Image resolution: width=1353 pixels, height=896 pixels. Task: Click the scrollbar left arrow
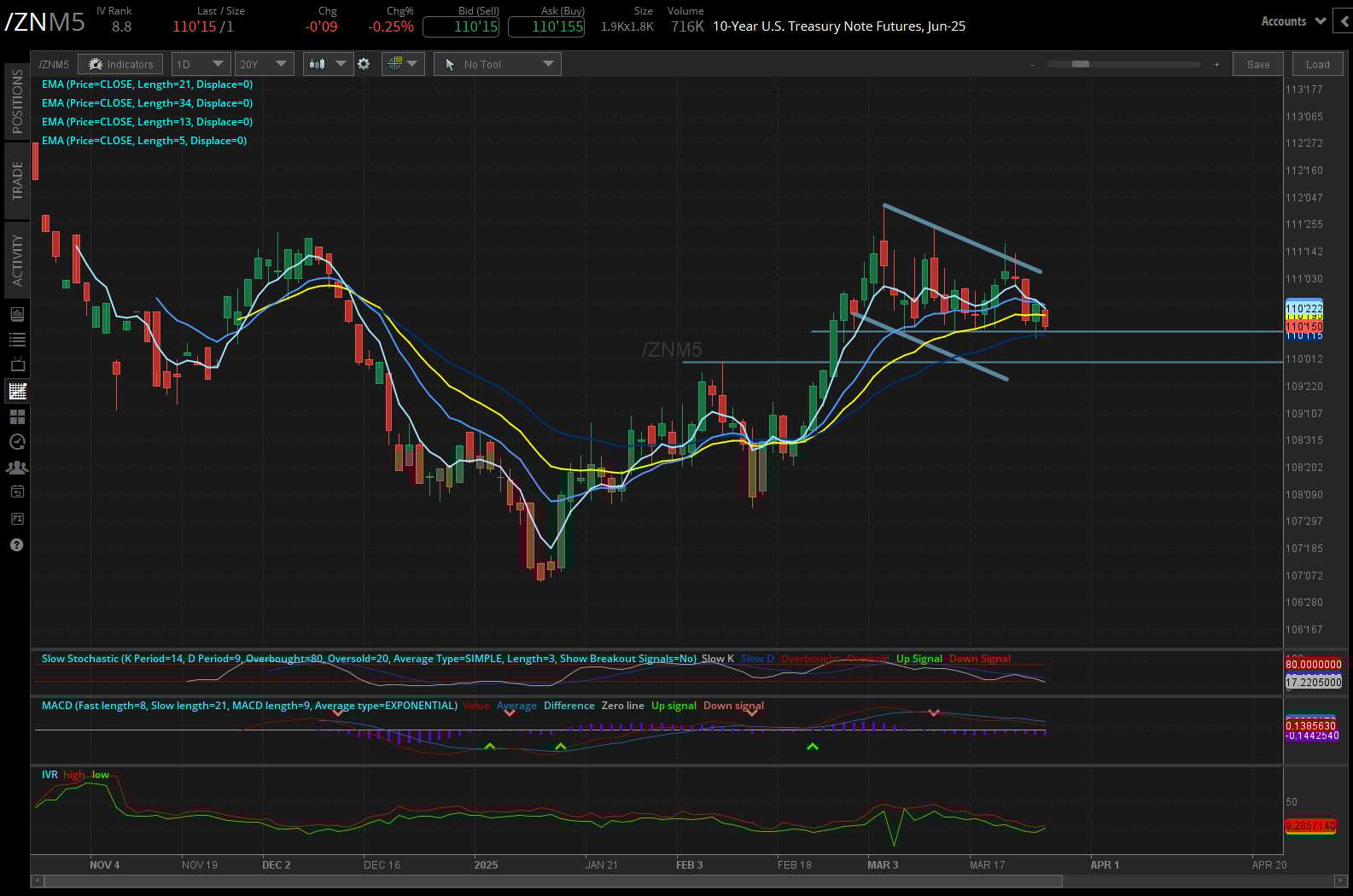tap(37, 880)
